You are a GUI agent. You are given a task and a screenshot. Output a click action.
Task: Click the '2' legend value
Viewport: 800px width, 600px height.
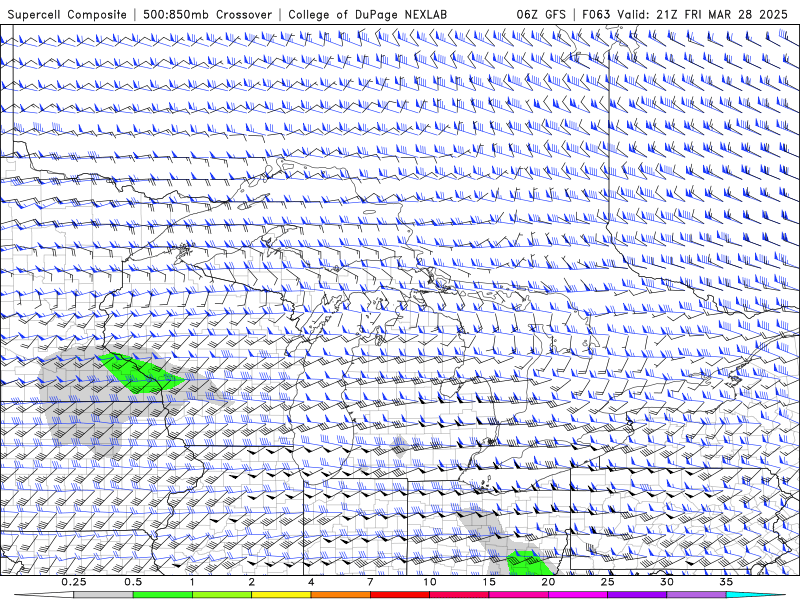pyautogui.click(x=252, y=582)
